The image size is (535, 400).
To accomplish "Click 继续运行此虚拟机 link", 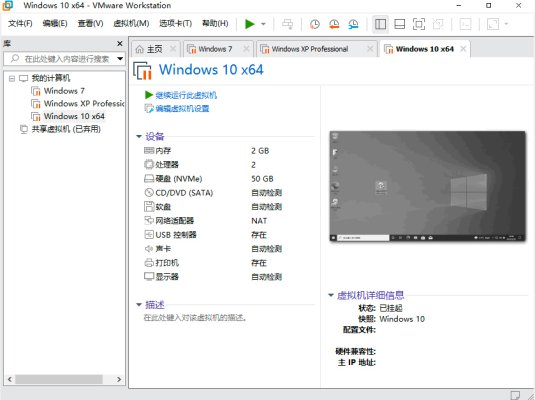I will tap(186, 95).
